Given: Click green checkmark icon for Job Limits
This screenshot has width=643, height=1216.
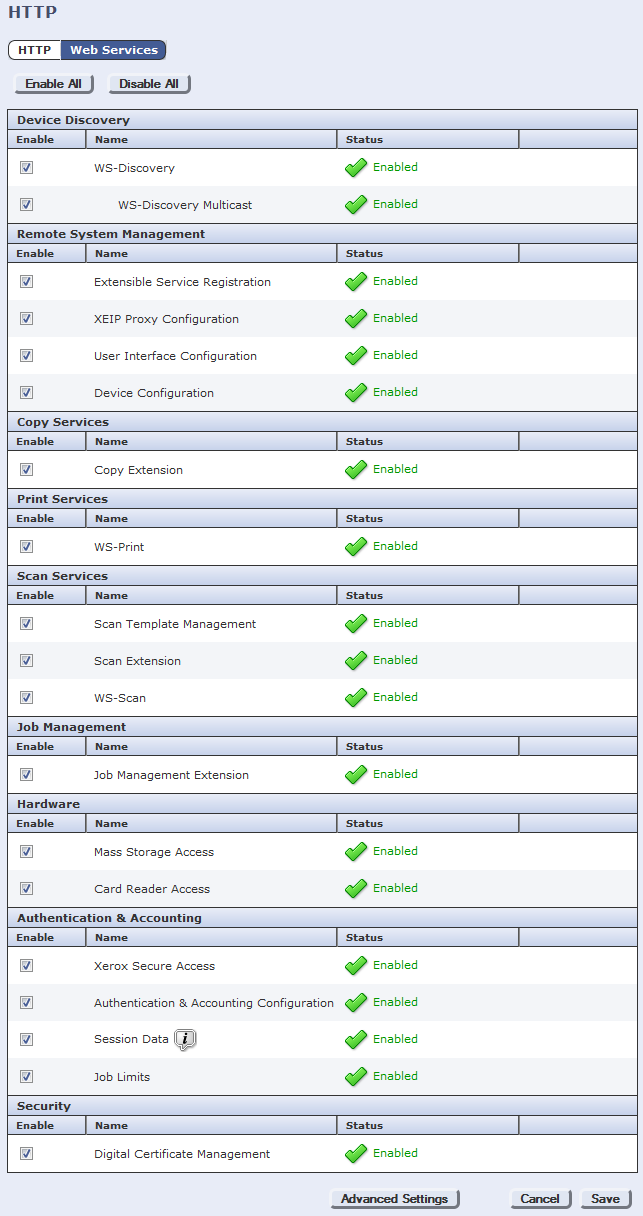Looking at the screenshot, I should pyautogui.click(x=356, y=1077).
